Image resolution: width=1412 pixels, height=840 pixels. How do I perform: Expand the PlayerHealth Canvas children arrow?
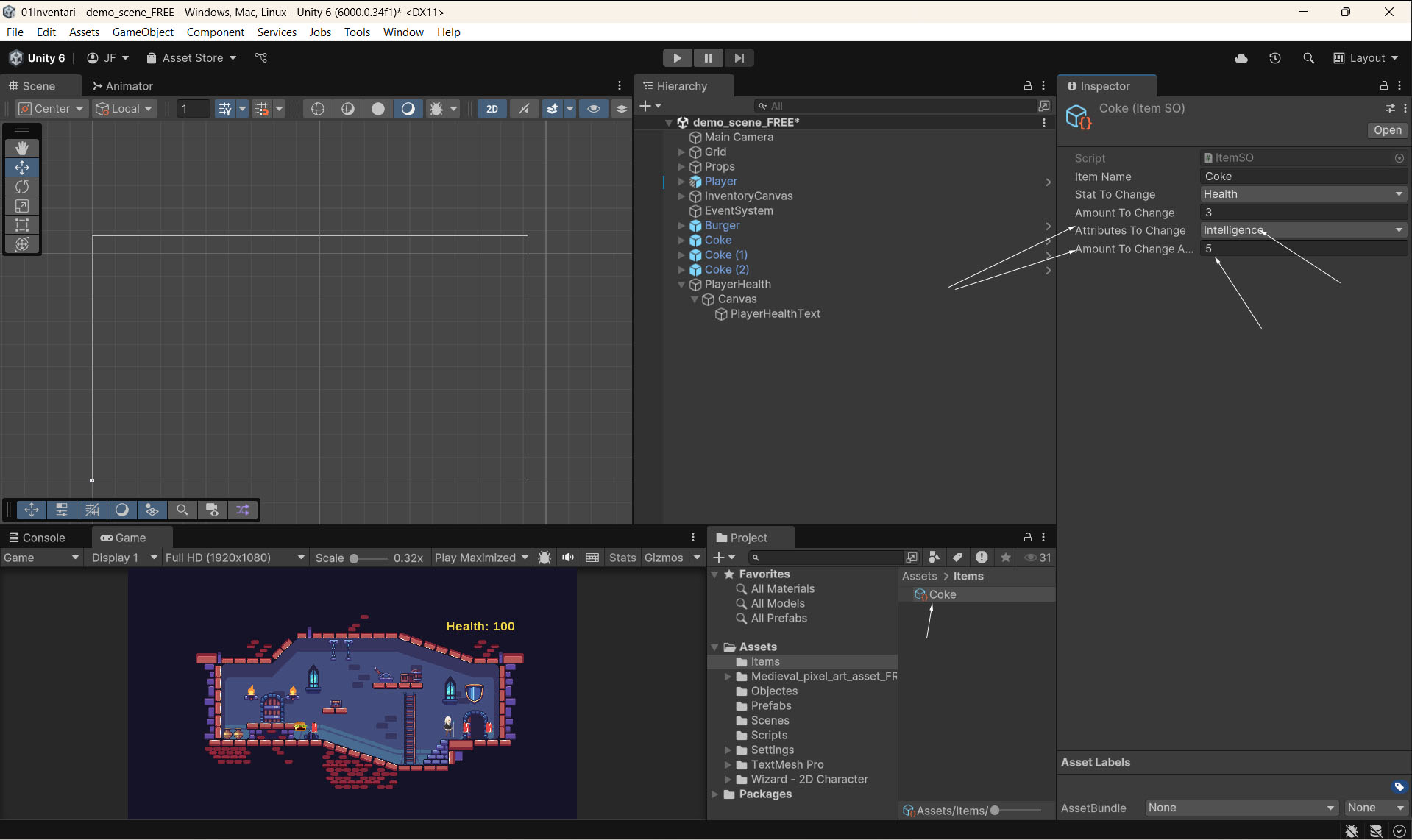[694, 299]
